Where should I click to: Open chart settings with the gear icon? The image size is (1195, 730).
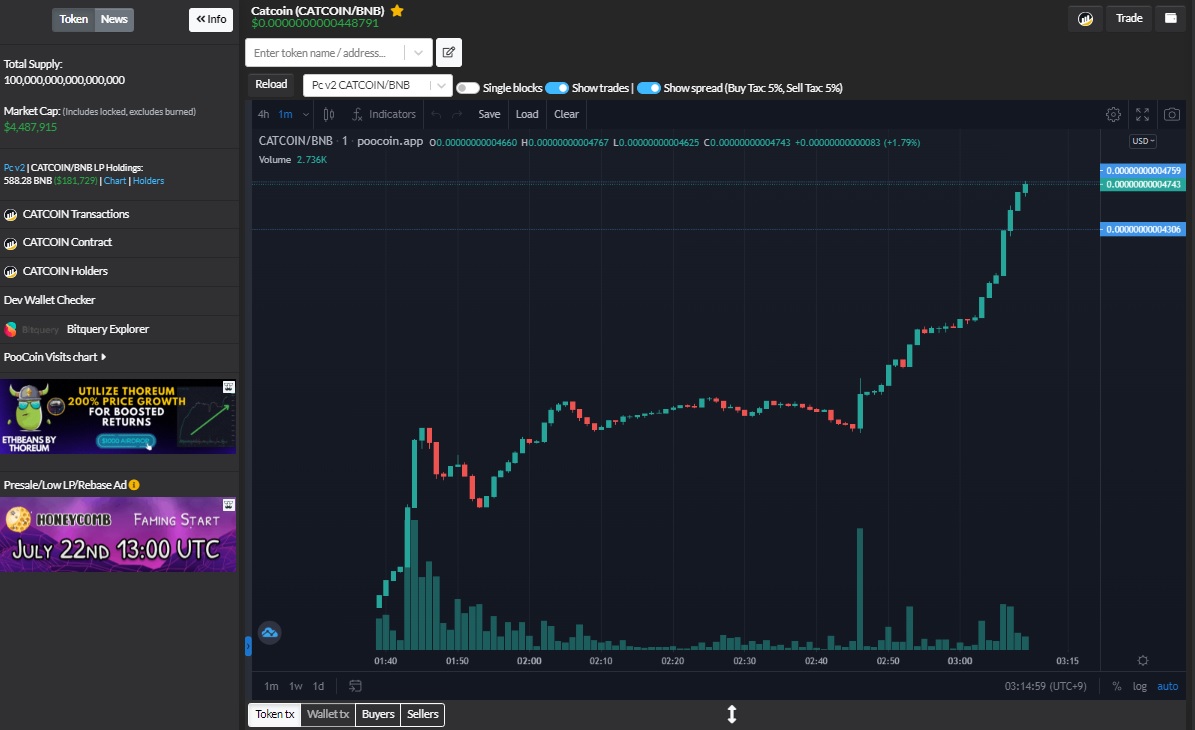pyautogui.click(x=1113, y=114)
